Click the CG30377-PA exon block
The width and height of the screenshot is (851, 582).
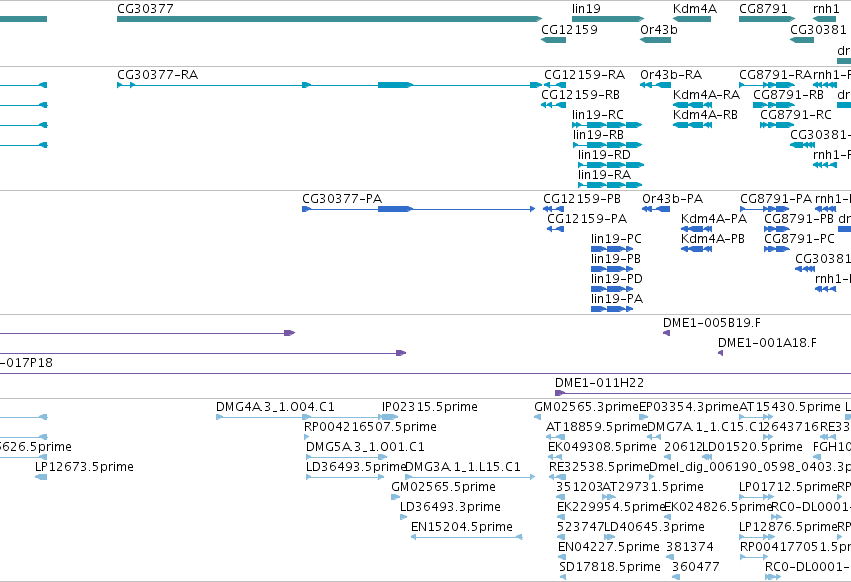(x=395, y=209)
